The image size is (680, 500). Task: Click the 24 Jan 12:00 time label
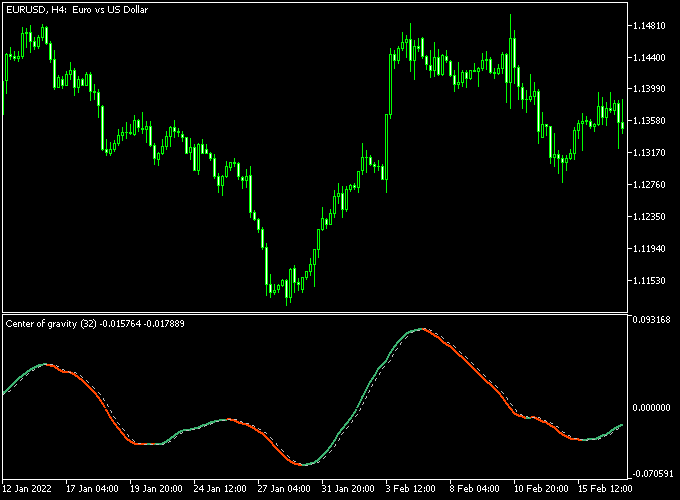point(220,489)
